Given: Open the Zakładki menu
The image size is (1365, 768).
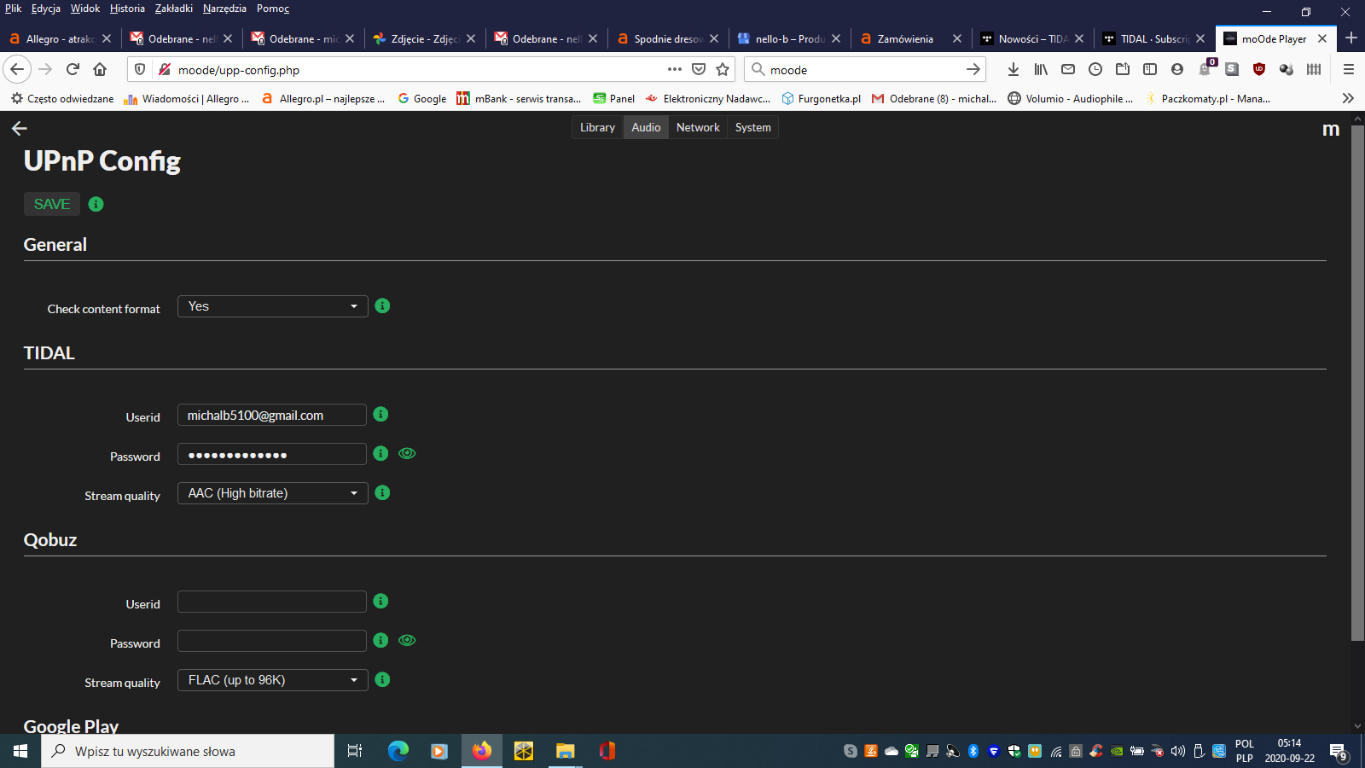Looking at the screenshot, I should 174,8.
